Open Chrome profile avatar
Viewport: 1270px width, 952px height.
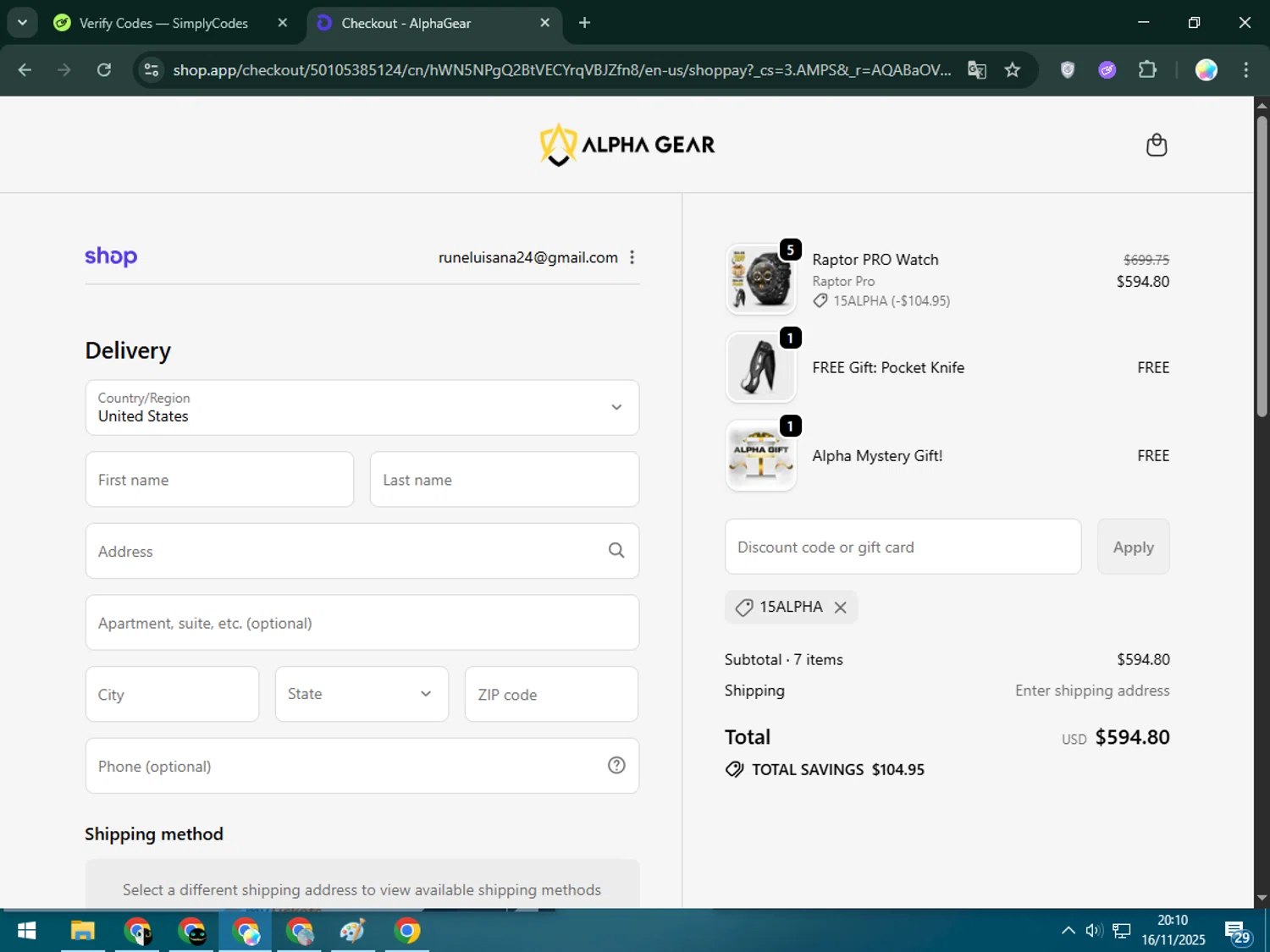tap(1206, 70)
